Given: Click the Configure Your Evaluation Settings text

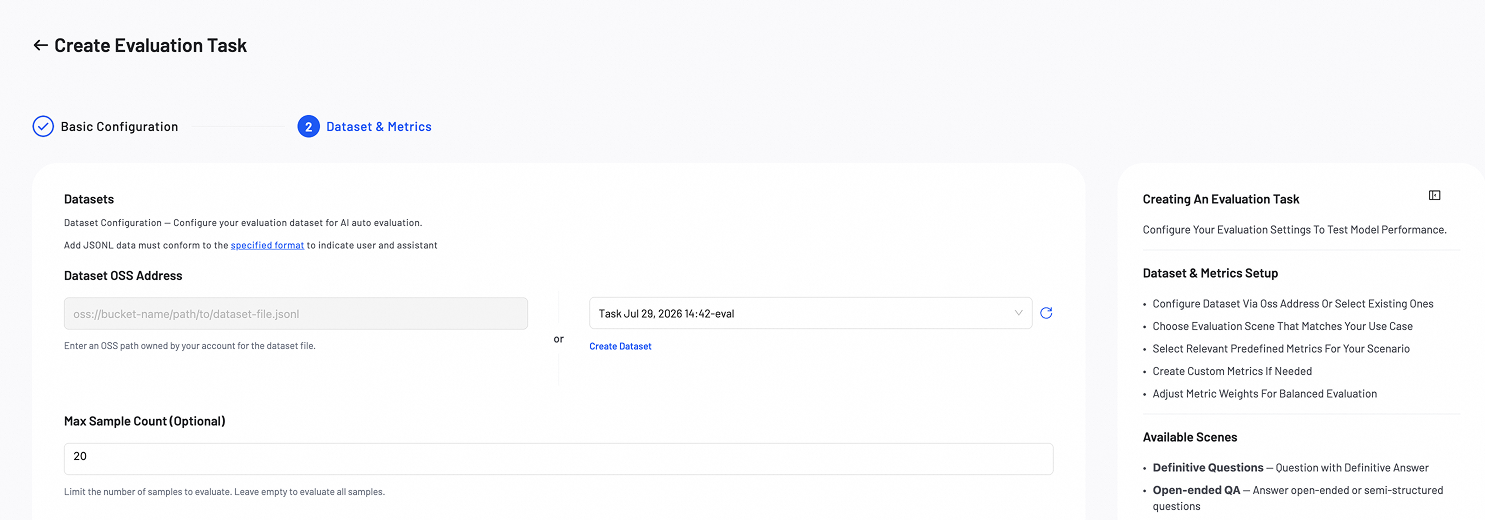Looking at the screenshot, I should point(1295,230).
